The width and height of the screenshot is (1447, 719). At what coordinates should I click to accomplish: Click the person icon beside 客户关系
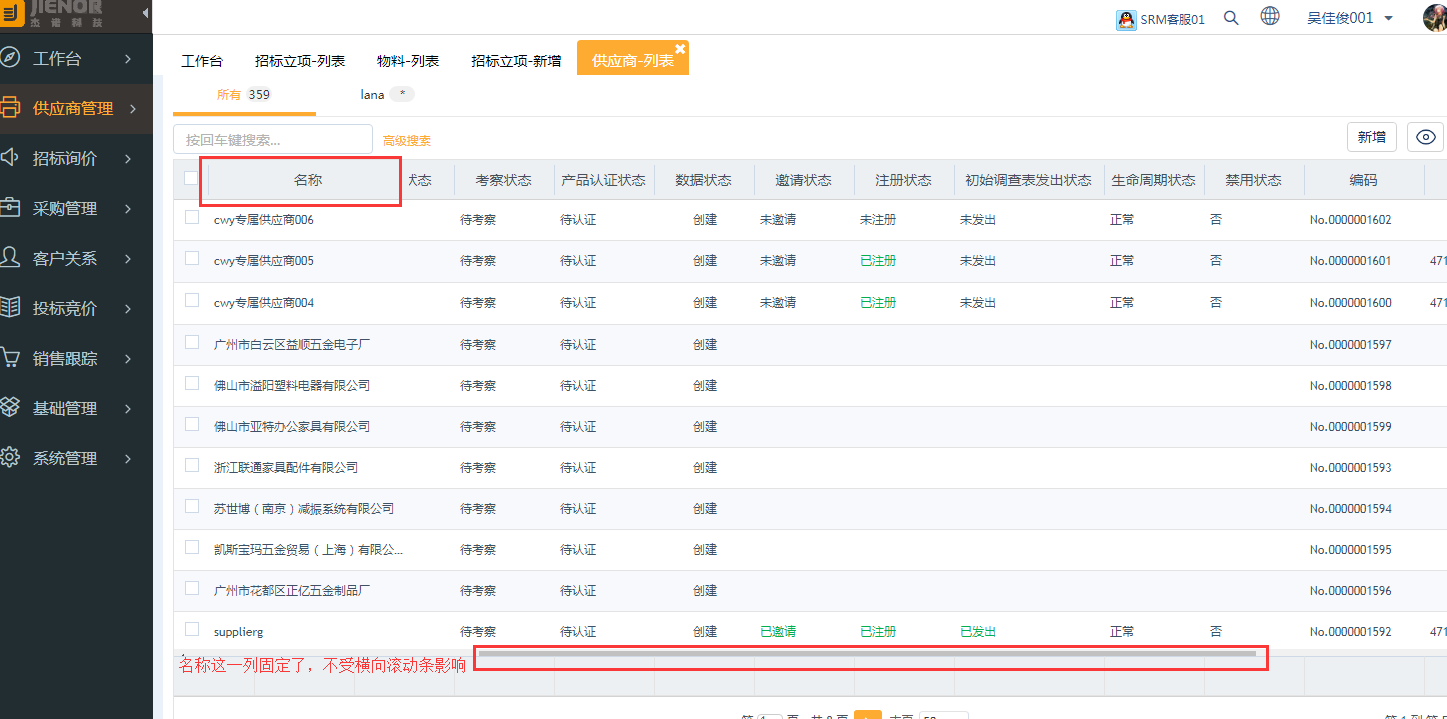coord(9,258)
